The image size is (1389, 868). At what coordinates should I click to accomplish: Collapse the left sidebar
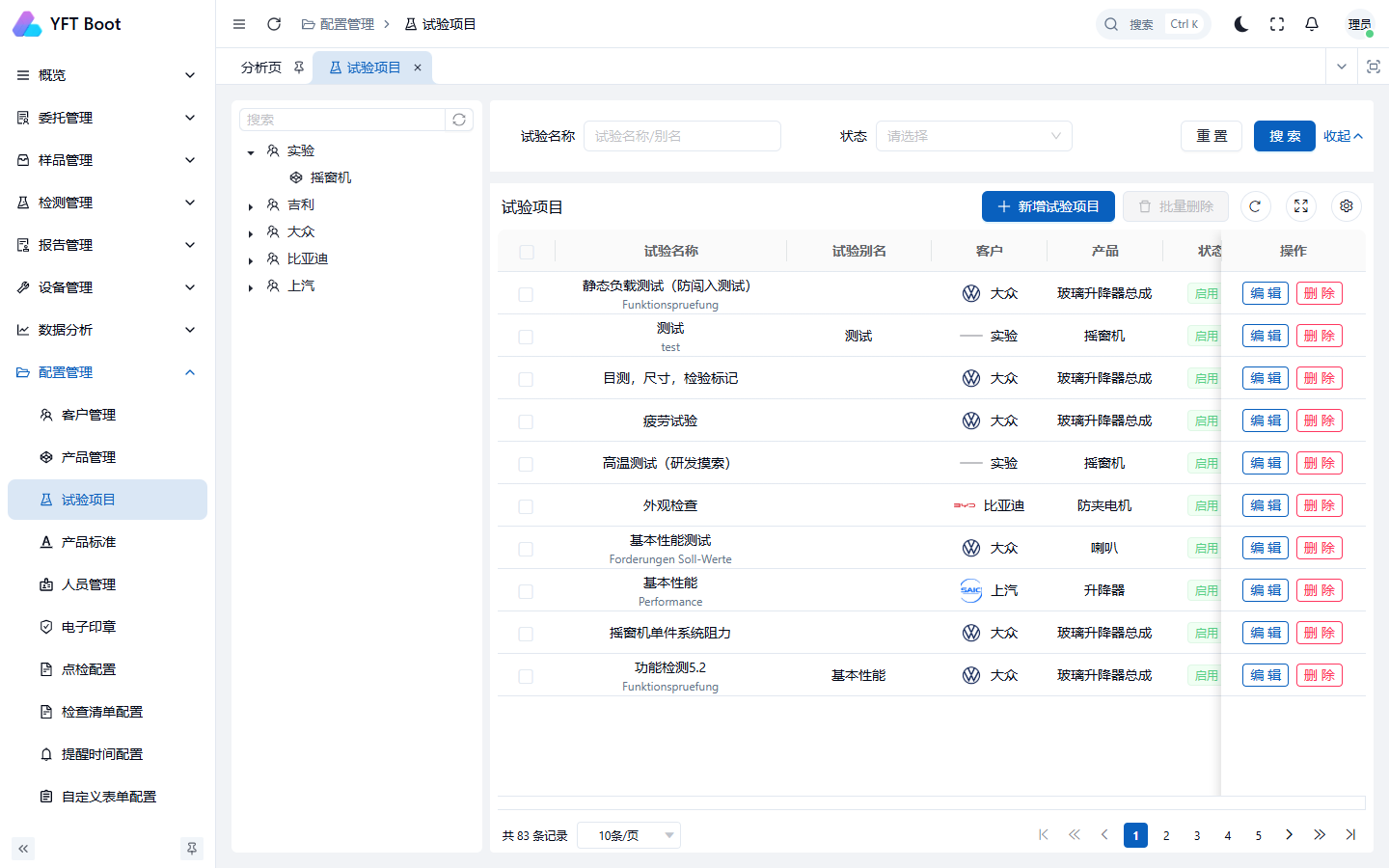[23, 849]
